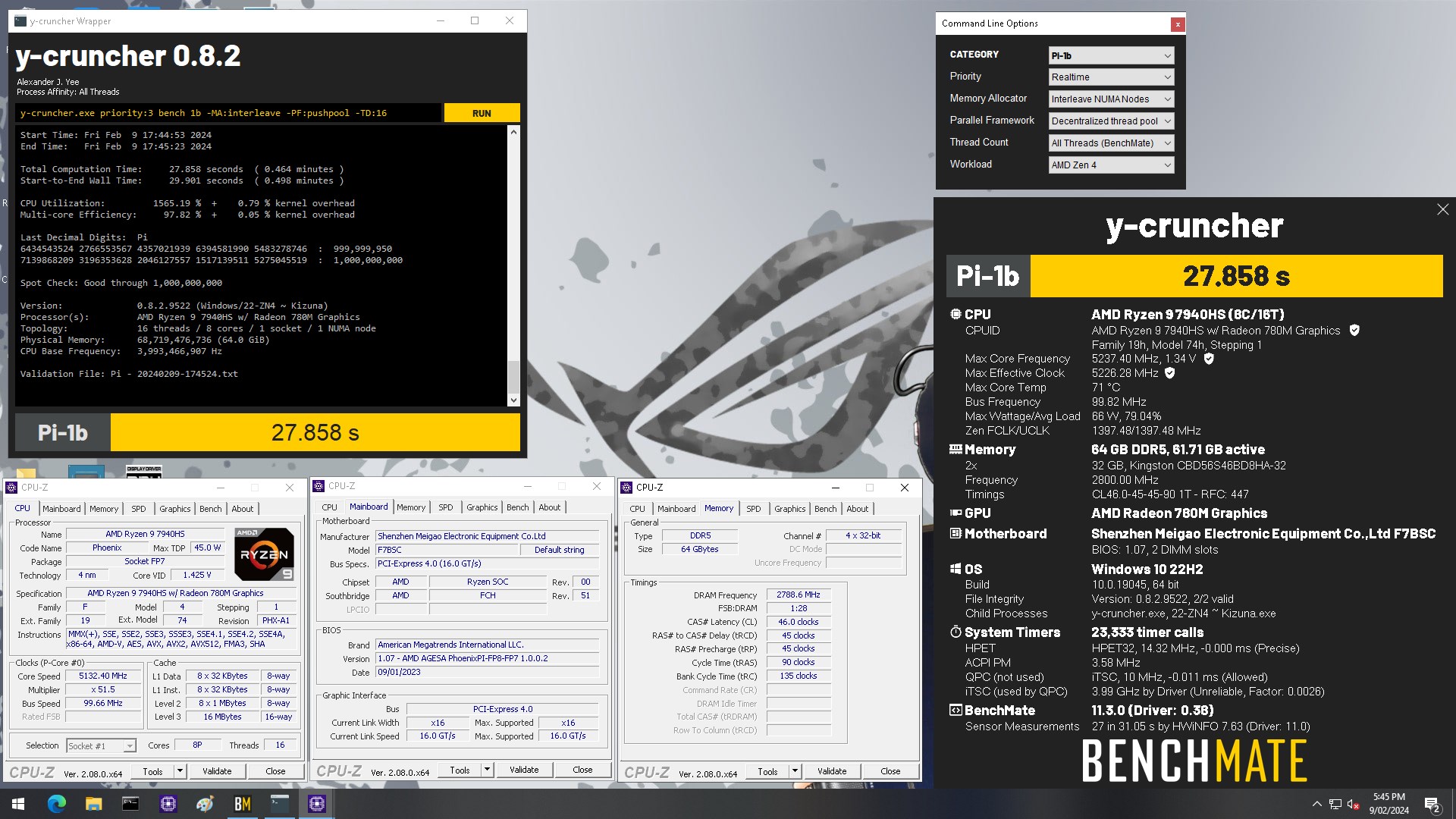Click 'Validation File: Pi - 20240209-174524.txt' line

tap(129, 374)
